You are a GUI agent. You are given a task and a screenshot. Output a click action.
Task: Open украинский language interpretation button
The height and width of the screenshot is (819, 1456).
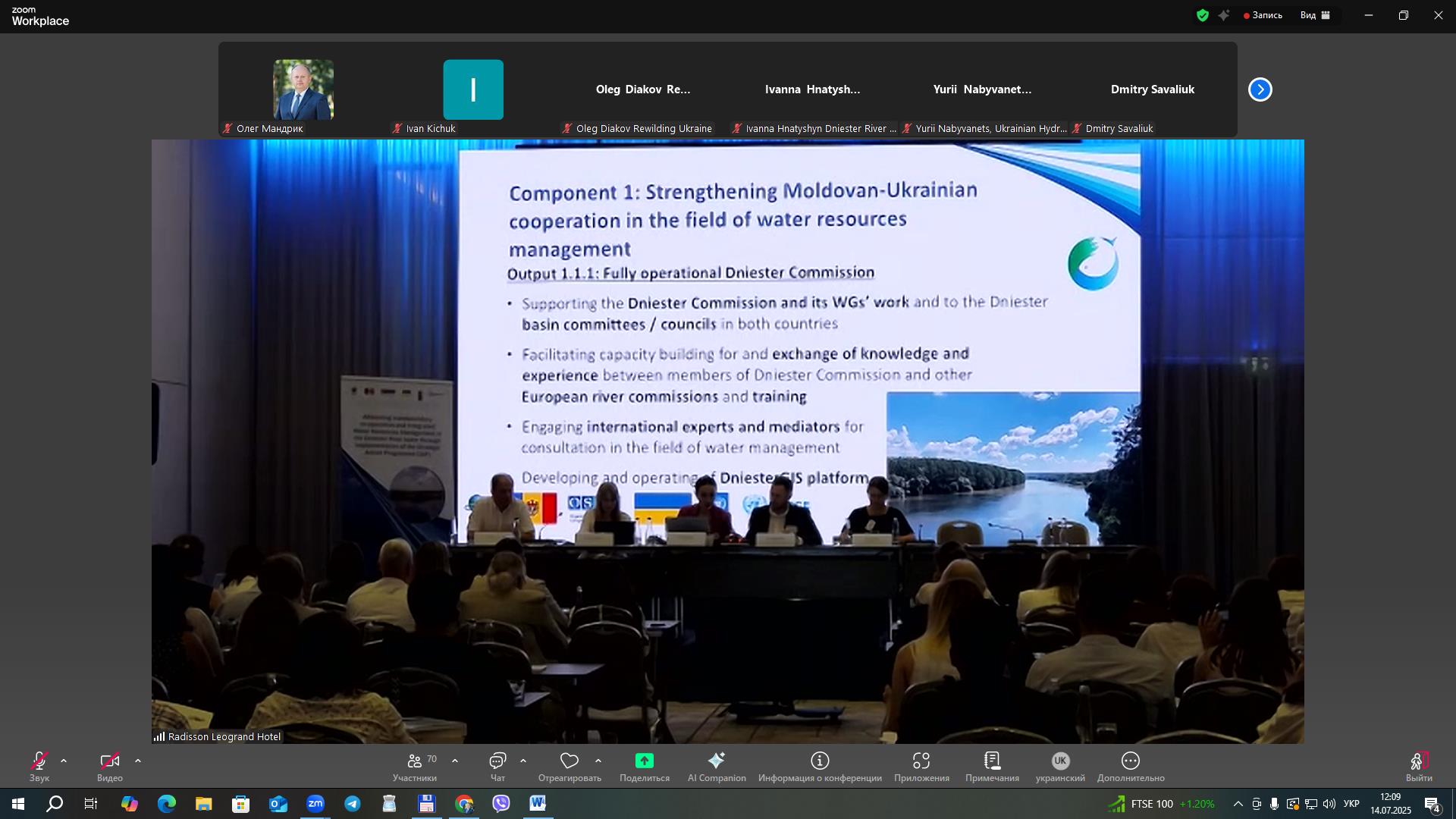click(1060, 767)
